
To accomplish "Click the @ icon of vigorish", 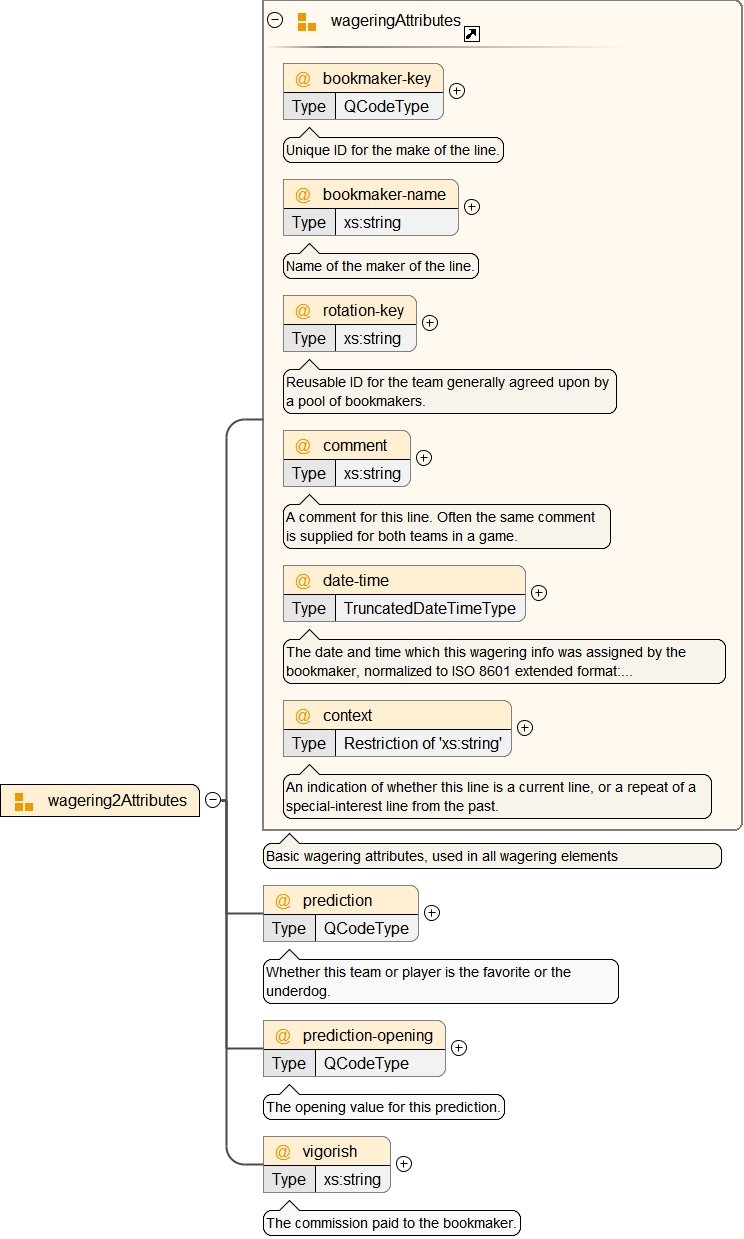I will (283, 1152).
